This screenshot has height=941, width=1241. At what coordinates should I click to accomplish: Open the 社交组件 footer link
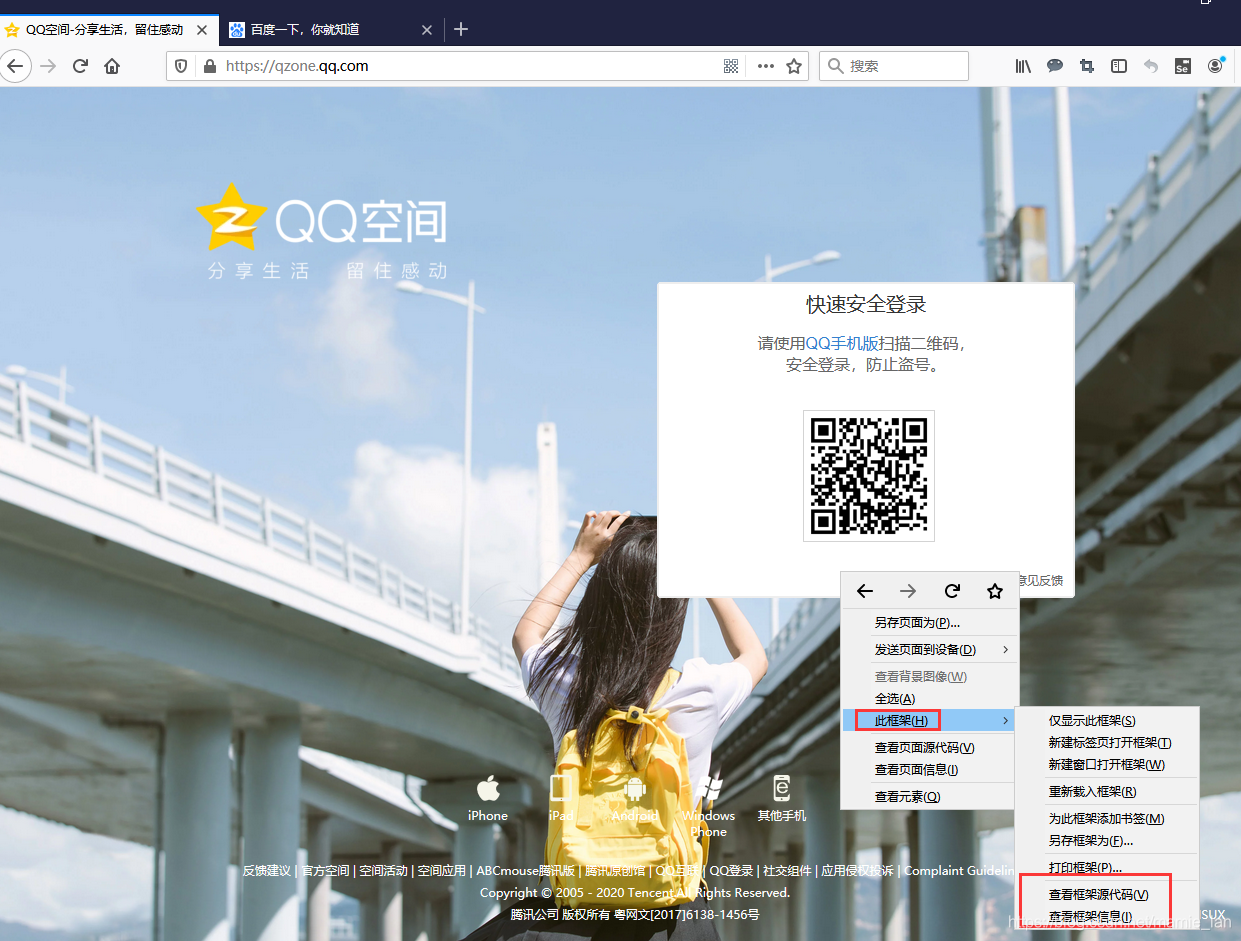coord(787,871)
